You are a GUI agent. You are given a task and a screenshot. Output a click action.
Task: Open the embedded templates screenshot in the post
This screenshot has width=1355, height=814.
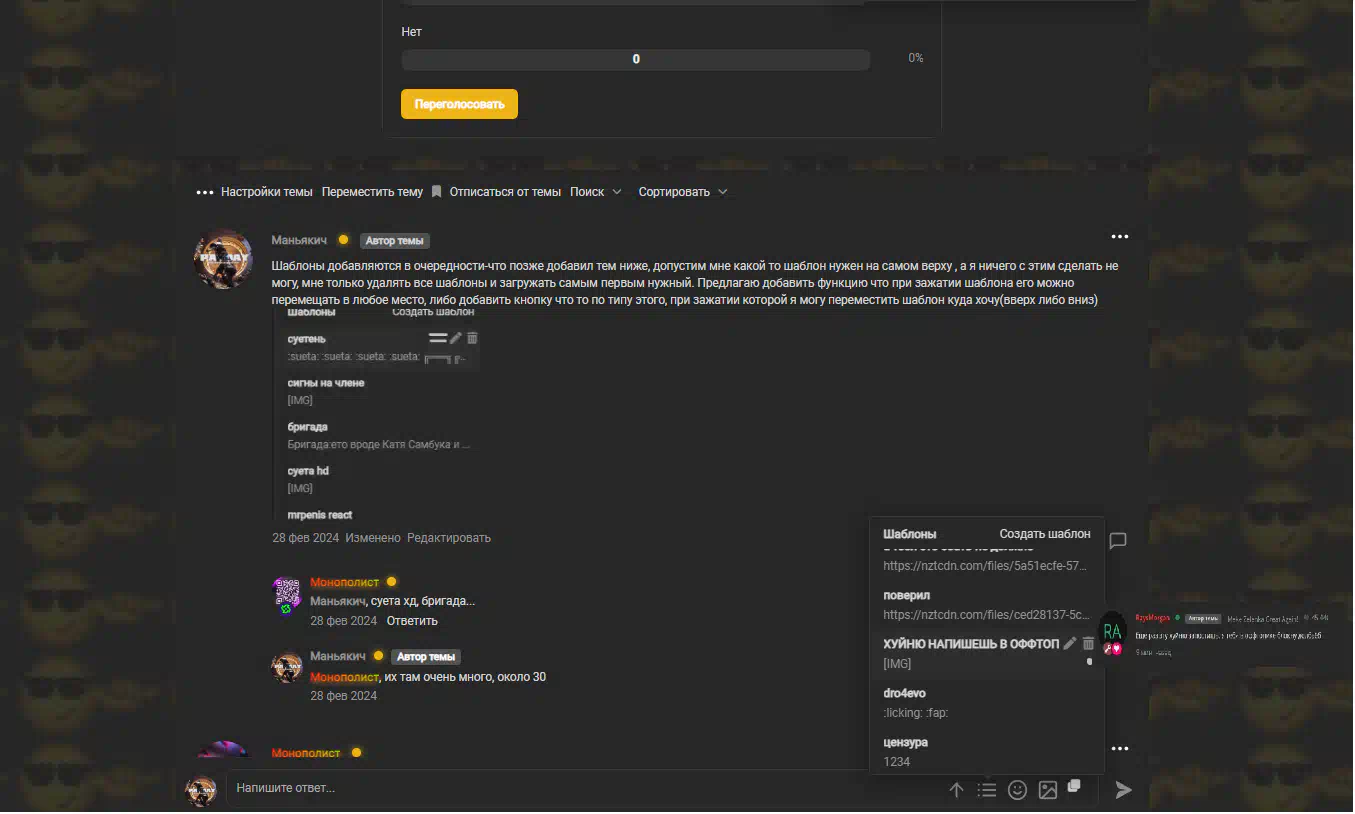point(376,415)
